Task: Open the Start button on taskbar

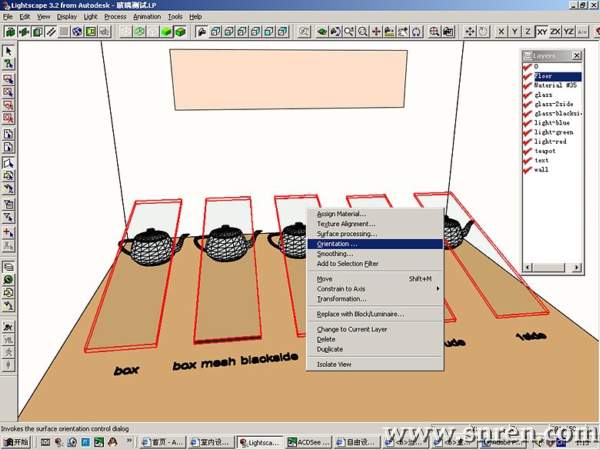Action: 16,442
